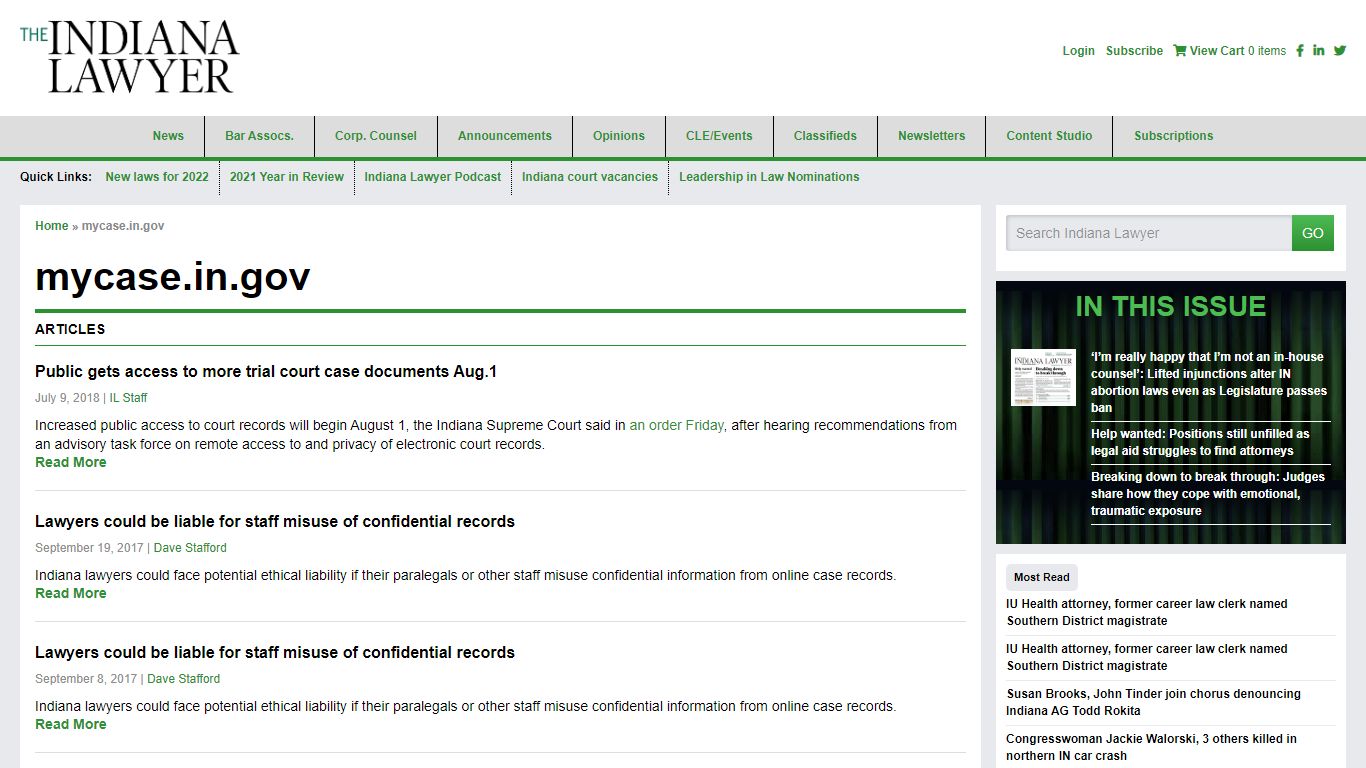This screenshot has width=1366, height=768.
Task: Open 'Breaking down to break through' story
Action: tap(1208, 494)
